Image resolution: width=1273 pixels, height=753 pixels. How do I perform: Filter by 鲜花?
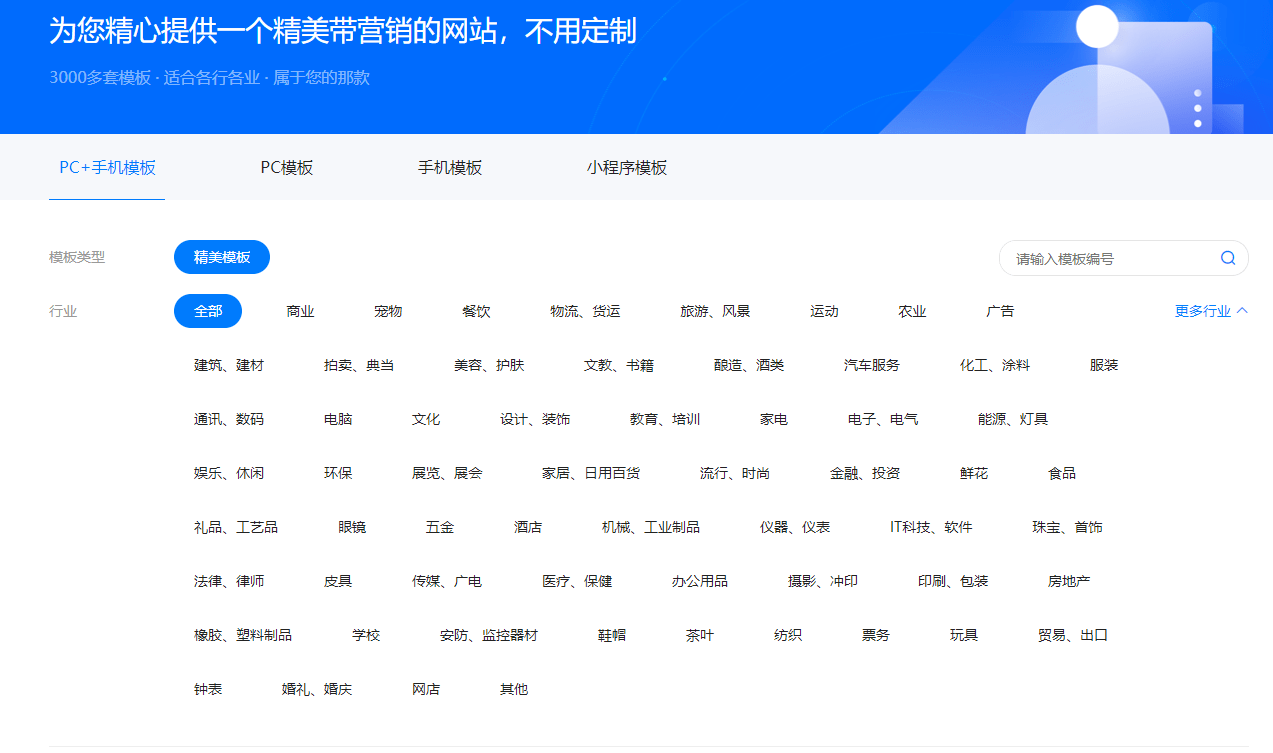point(974,473)
